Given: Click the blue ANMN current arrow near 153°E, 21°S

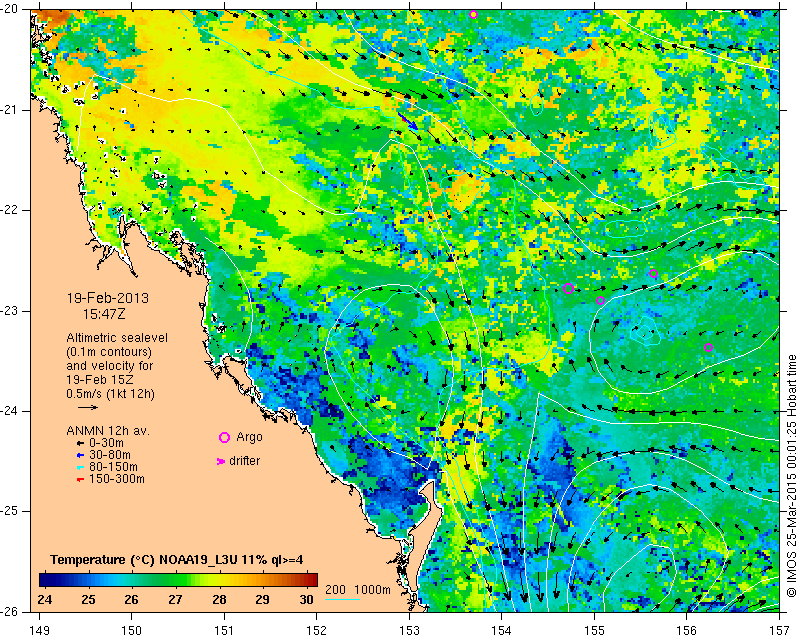Looking at the screenshot, I should coord(408,121).
